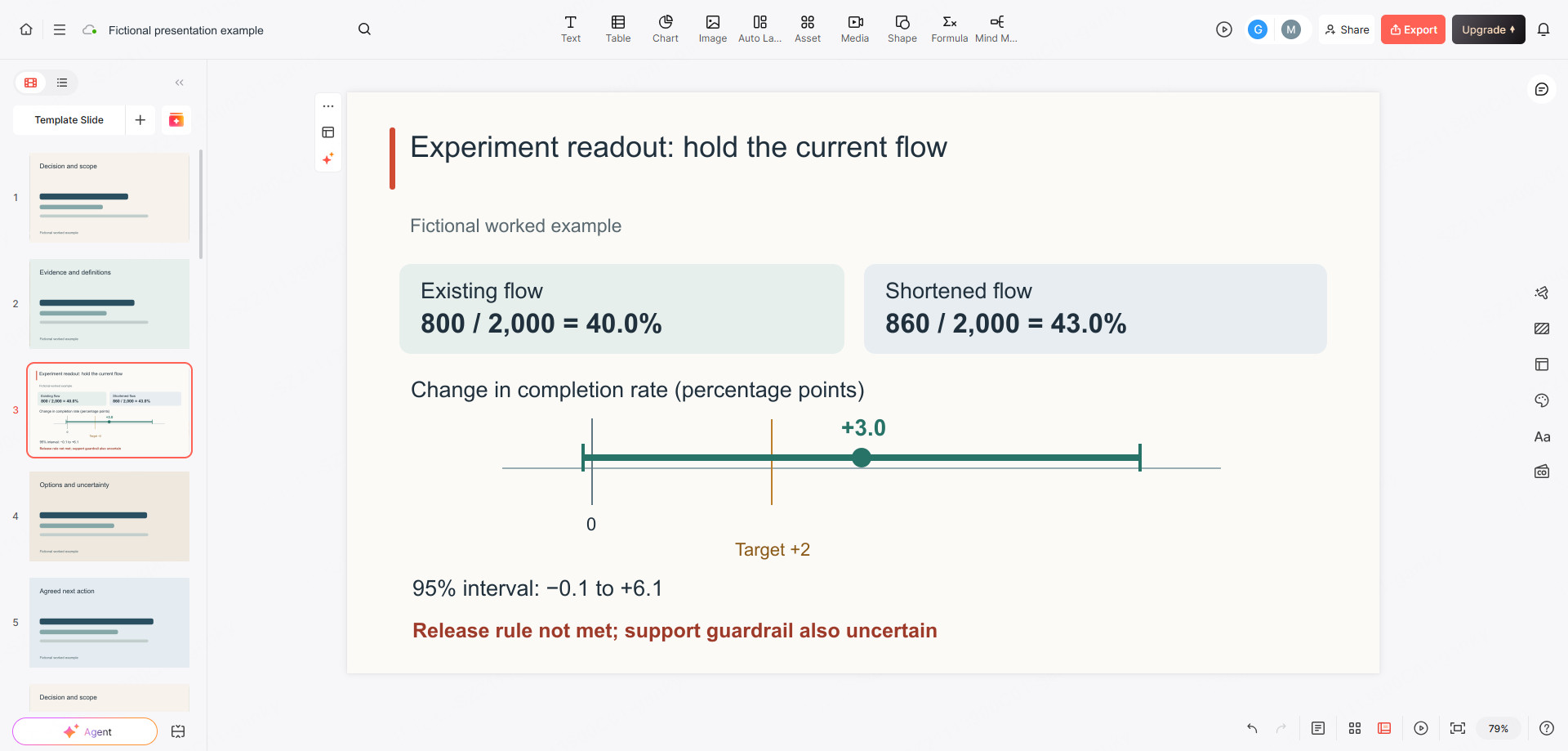Switch to grid overview of slides
This screenshot has width=1568, height=751.
pos(1355,728)
